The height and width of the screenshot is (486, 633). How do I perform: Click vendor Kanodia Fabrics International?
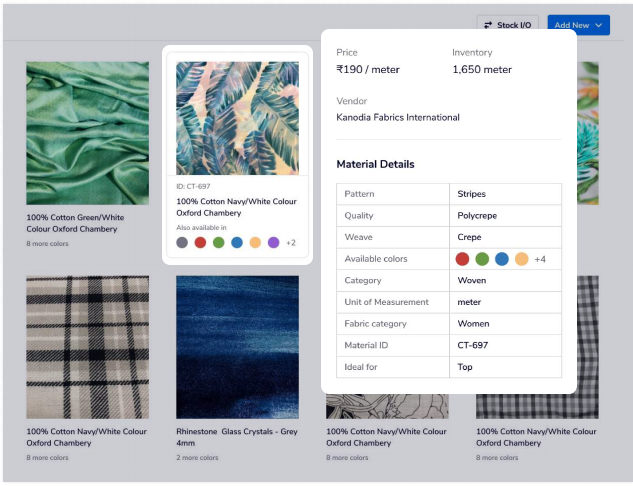point(398,117)
